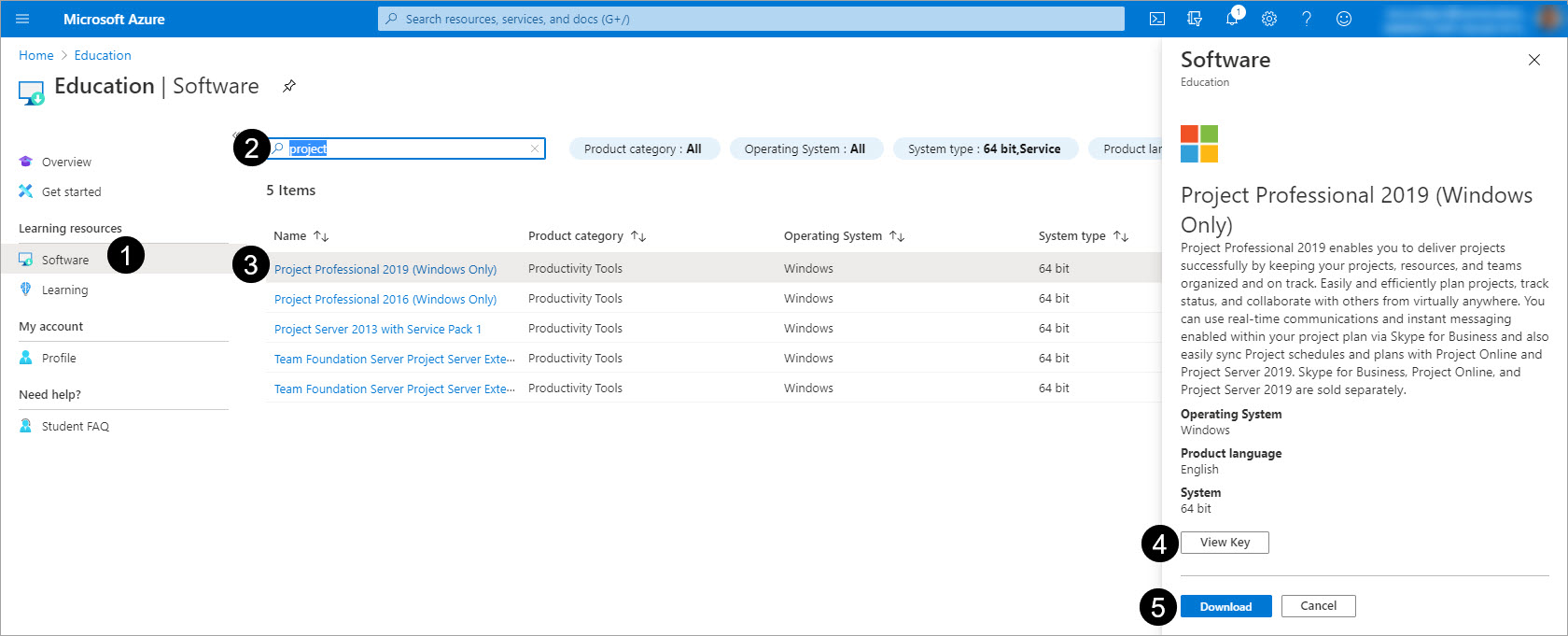Sort the table by the Name column arrows
Screen dimensions: 1568x636
click(x=321, y=236)
